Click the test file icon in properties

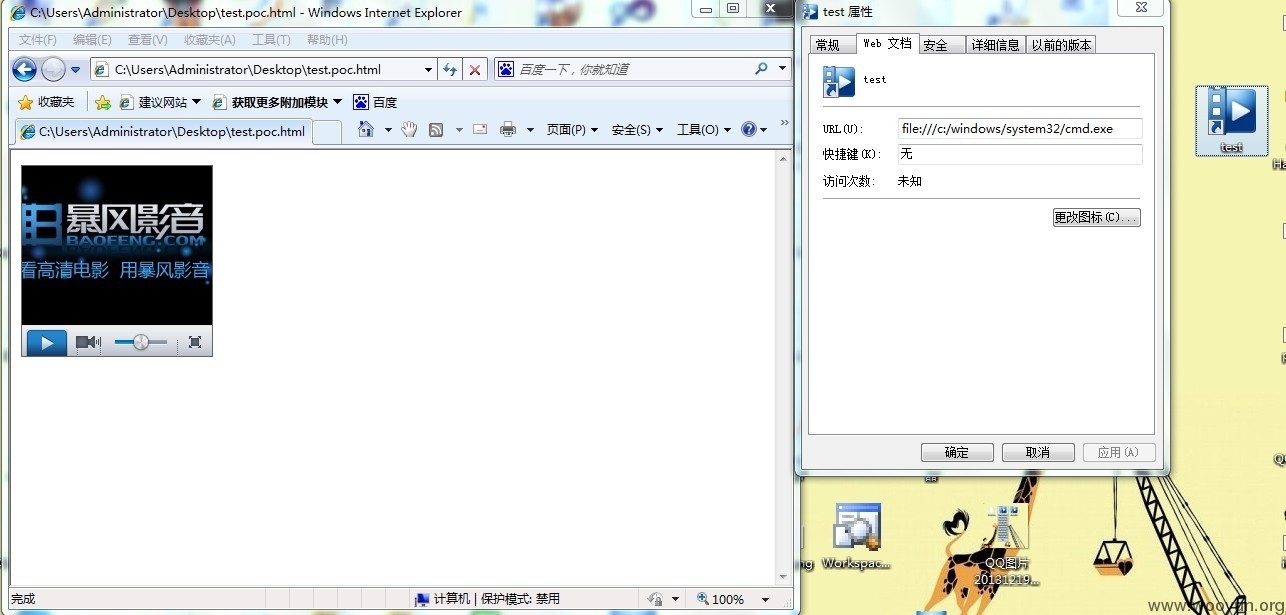coord(839,81)
